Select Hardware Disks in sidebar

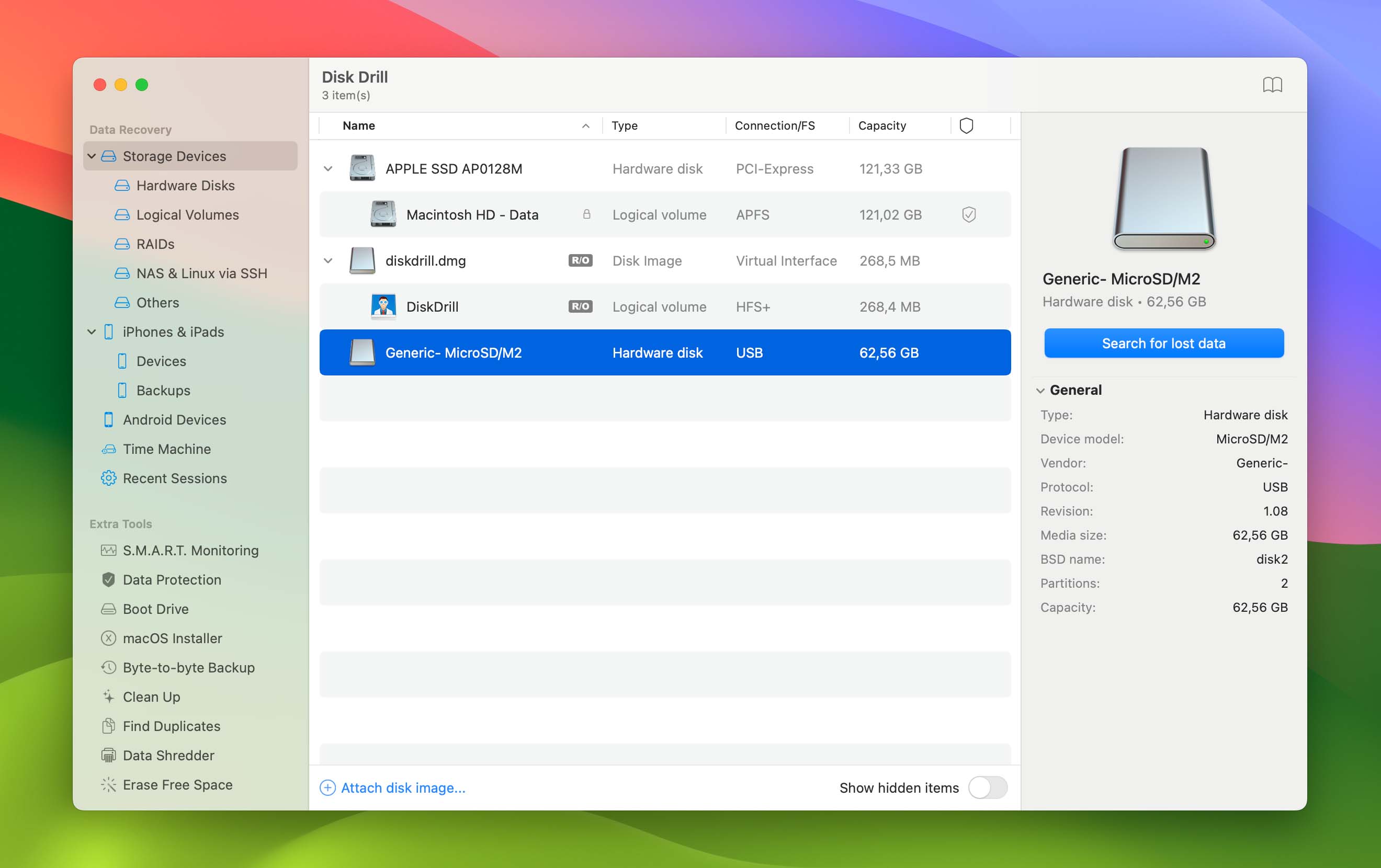[x=185, y=185]
